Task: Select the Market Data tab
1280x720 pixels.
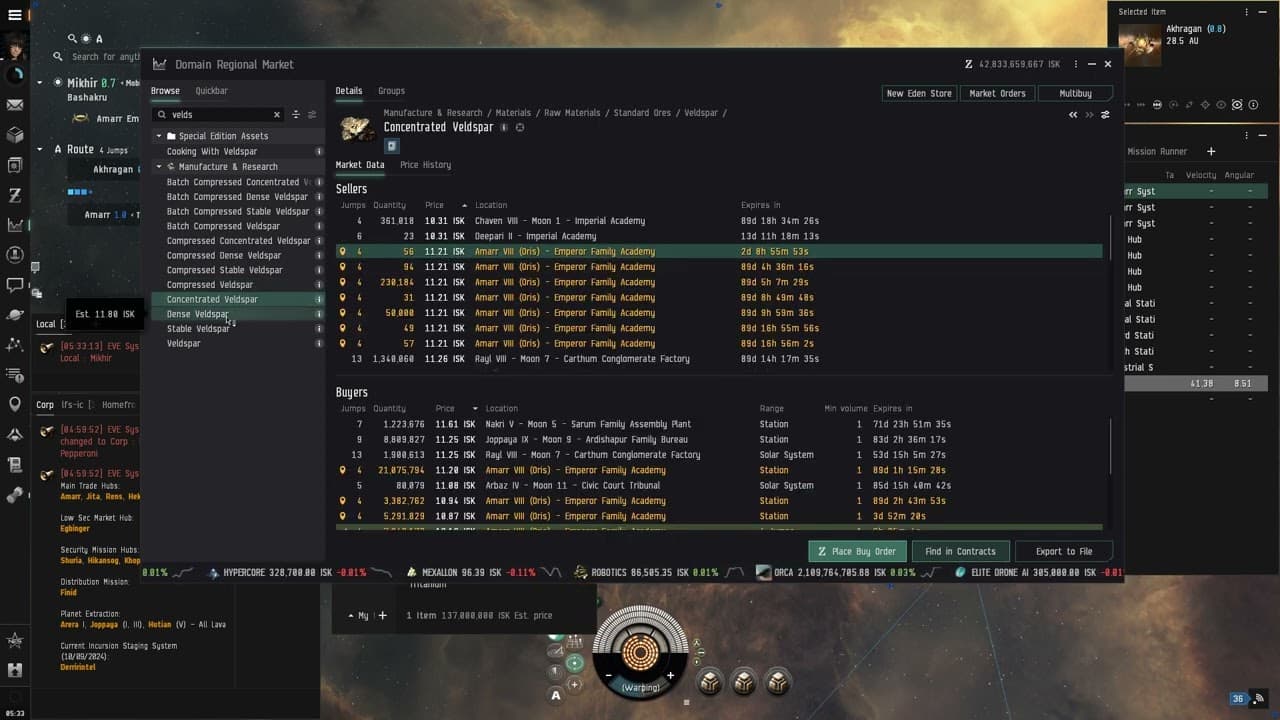Action: [x=360, y=165]
